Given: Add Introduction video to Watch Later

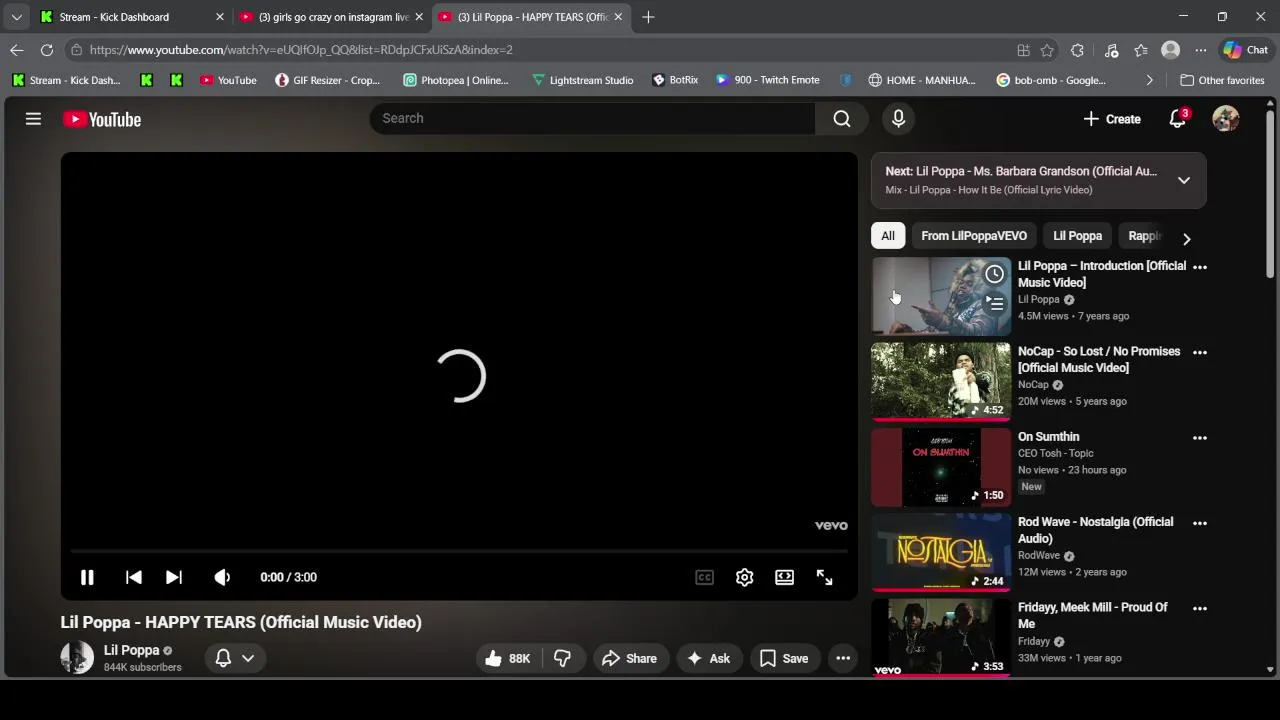Looking at the screenshot, I should [x=994, y=274].
